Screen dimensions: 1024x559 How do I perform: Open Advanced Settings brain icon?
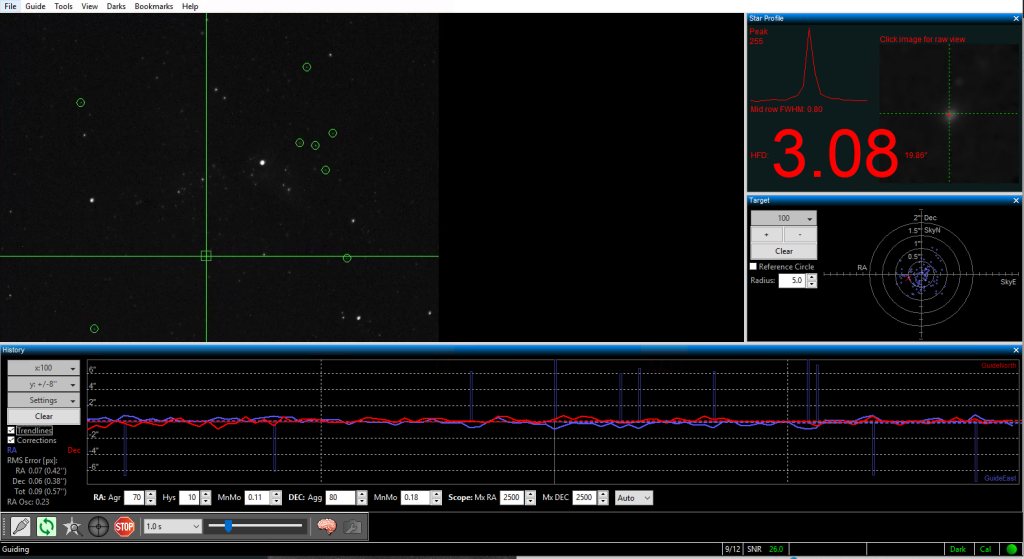pyautogui.click(x=327, y=526)
